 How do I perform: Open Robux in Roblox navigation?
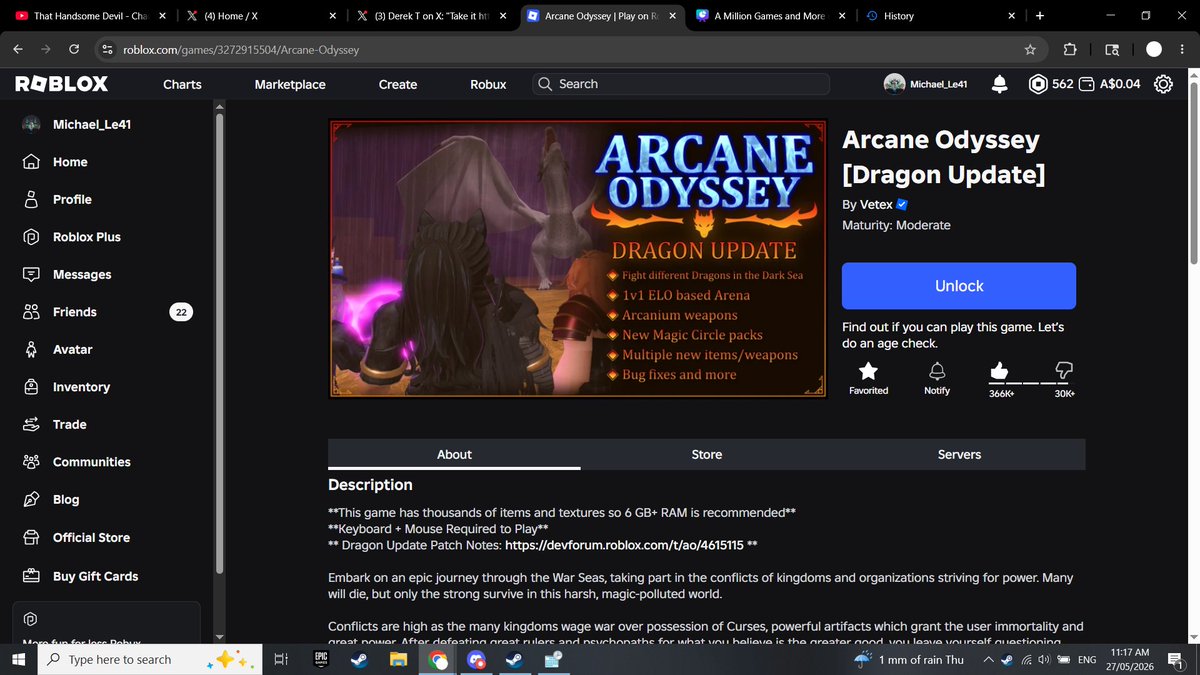pos(488,84)
